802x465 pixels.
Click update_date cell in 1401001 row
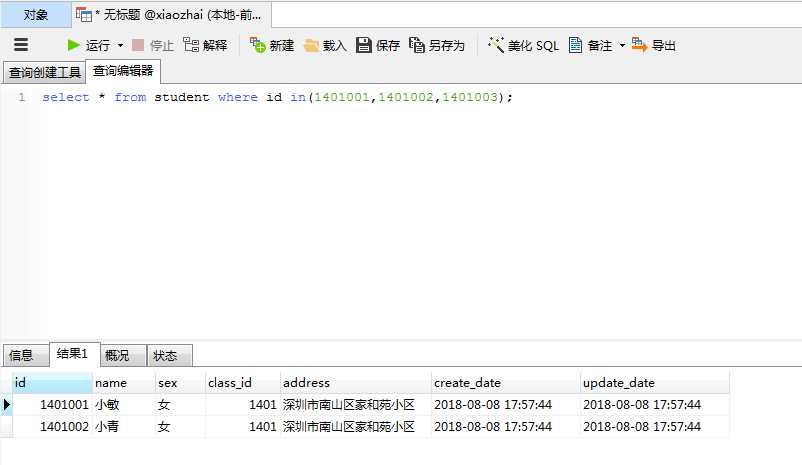pyautogui.click(x=655, y=405)
